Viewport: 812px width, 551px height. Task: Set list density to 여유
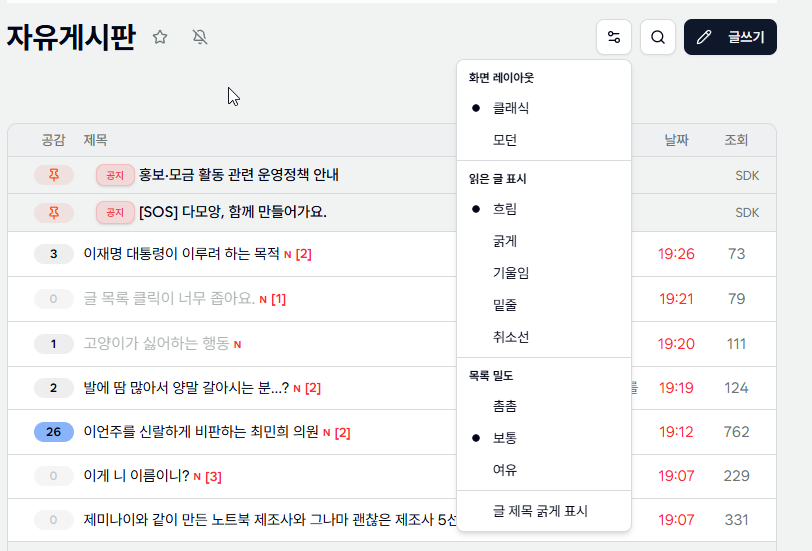click(544, 470)
